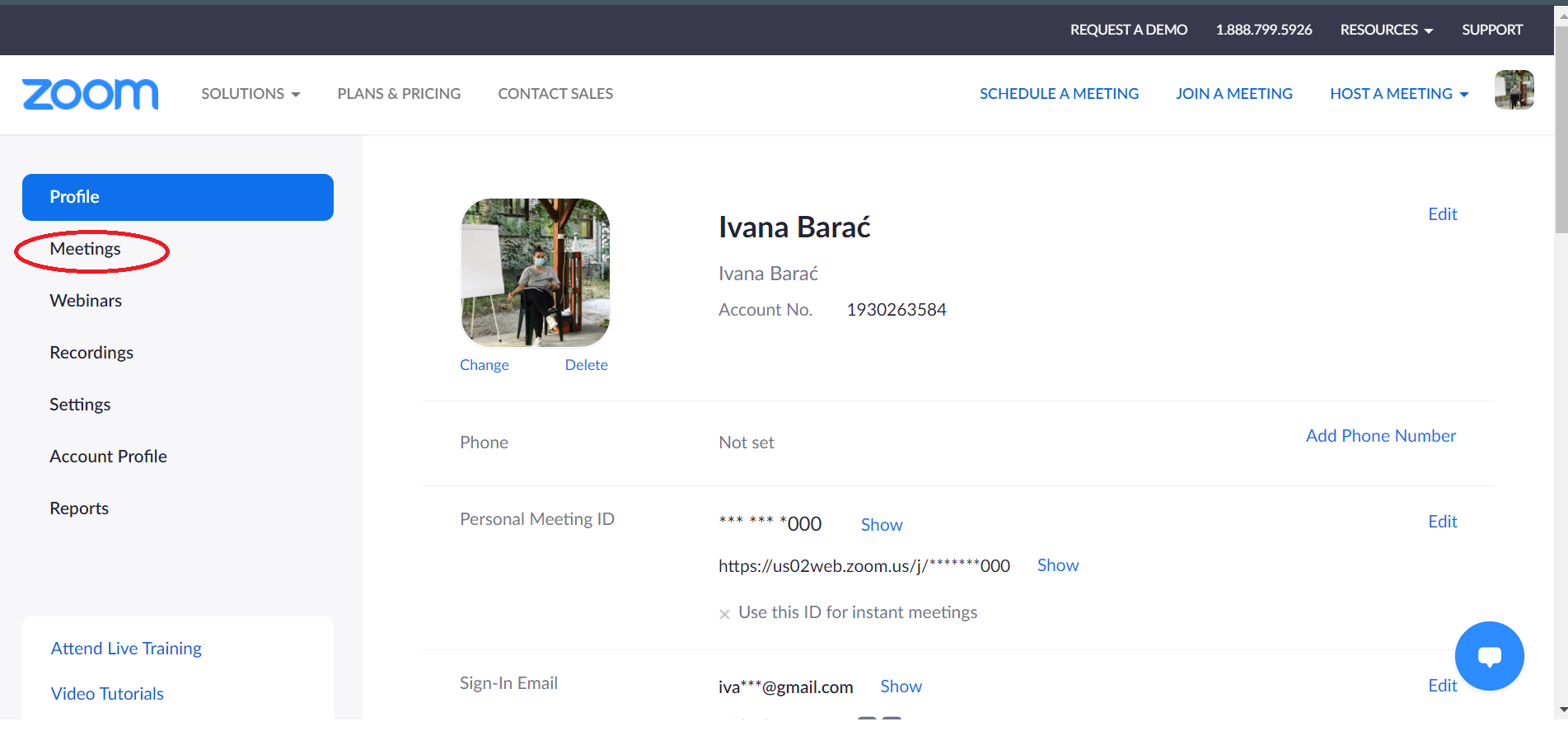Edit the Ivana Barać name section
1568x731 pixels.
1443,214
